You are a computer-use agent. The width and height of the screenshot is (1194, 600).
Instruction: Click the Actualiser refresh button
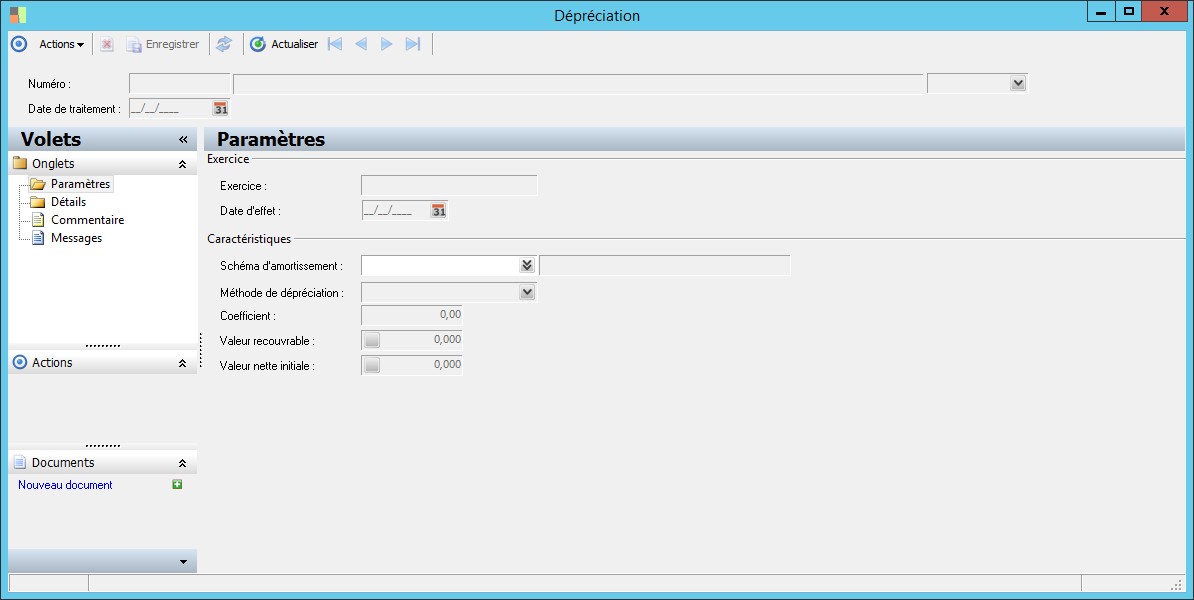(x=284, y=44)
